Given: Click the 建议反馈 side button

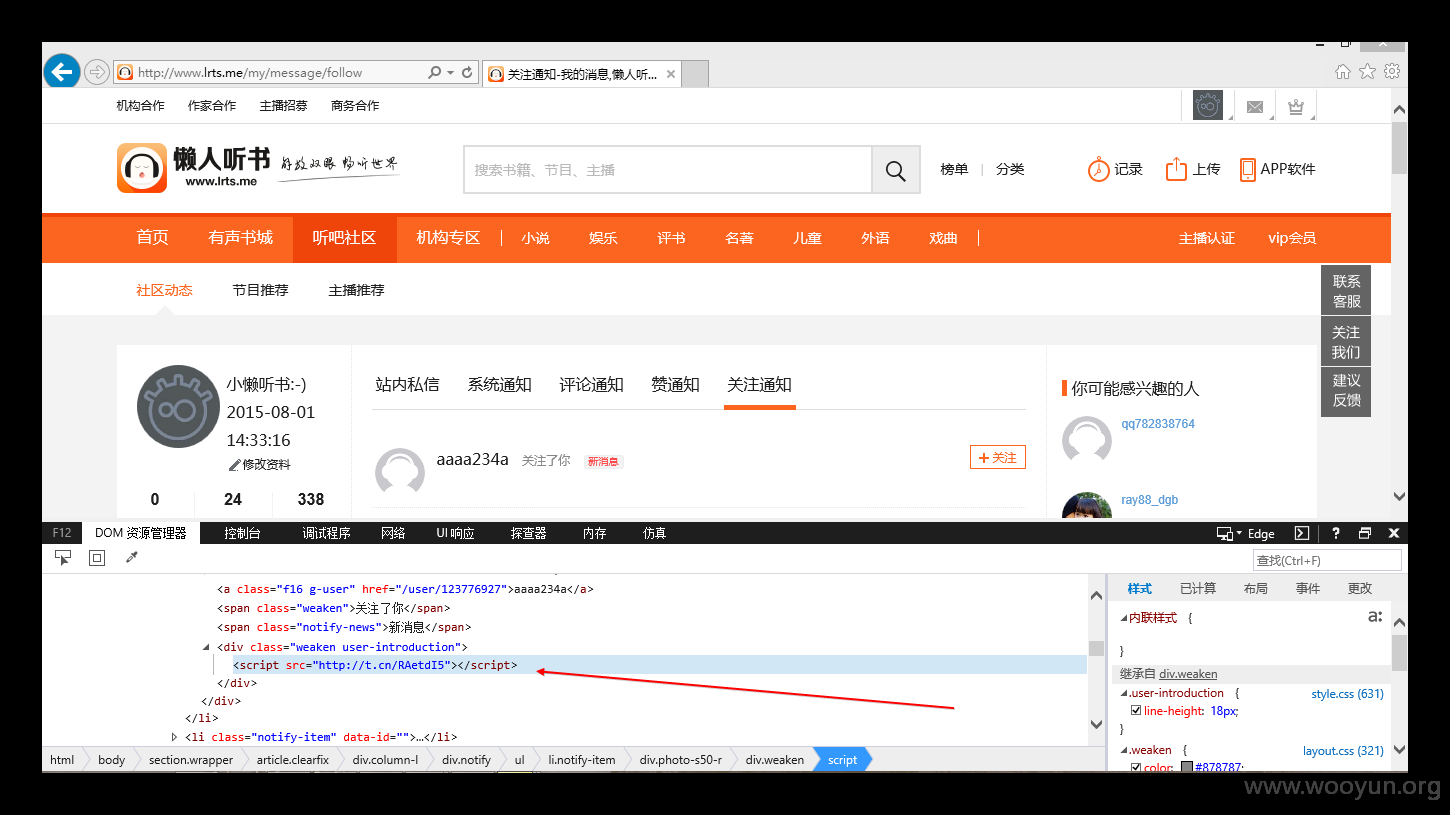Looking at the screenshot, I should pos(1346,390).
